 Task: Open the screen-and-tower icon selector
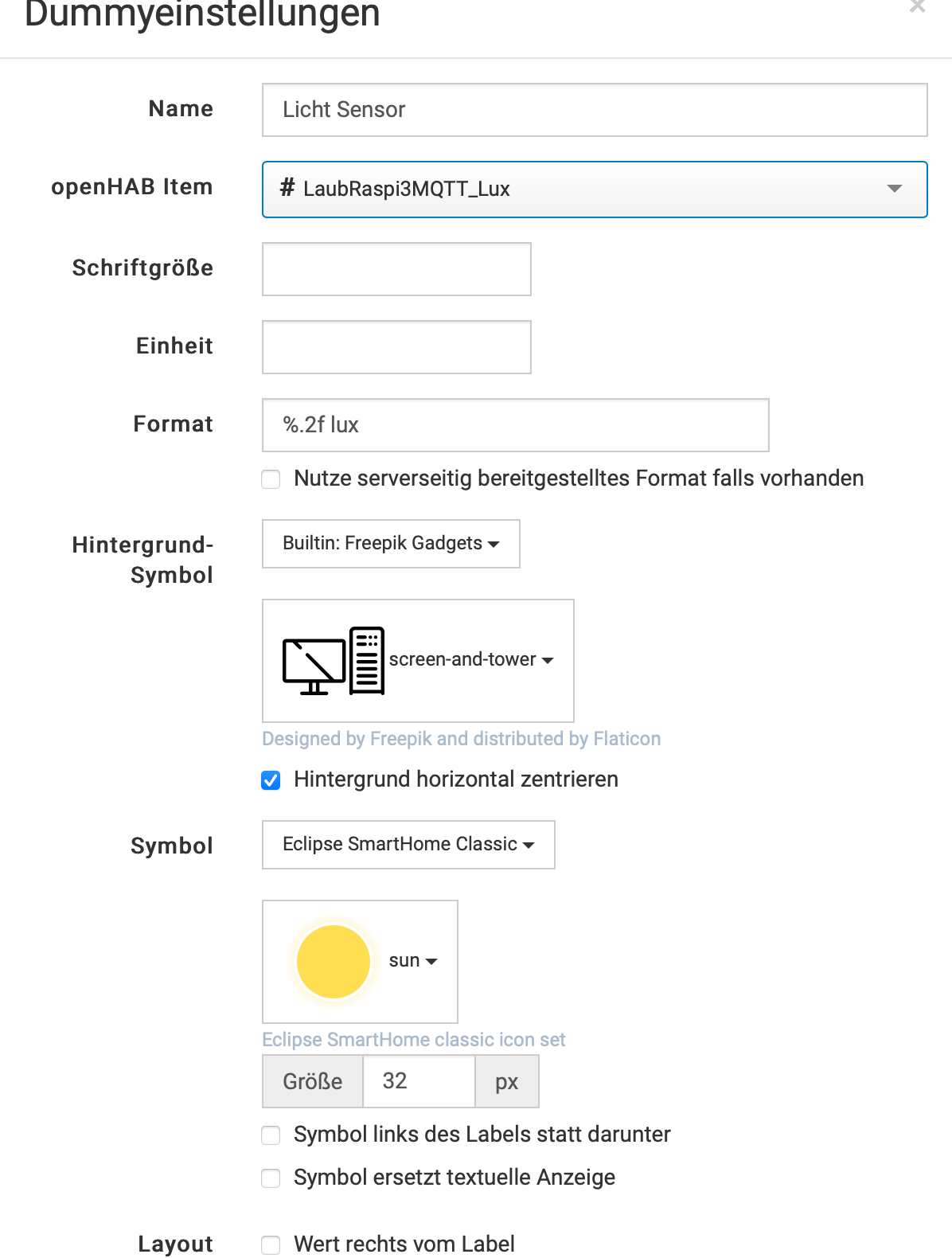(x=470, y=660)
